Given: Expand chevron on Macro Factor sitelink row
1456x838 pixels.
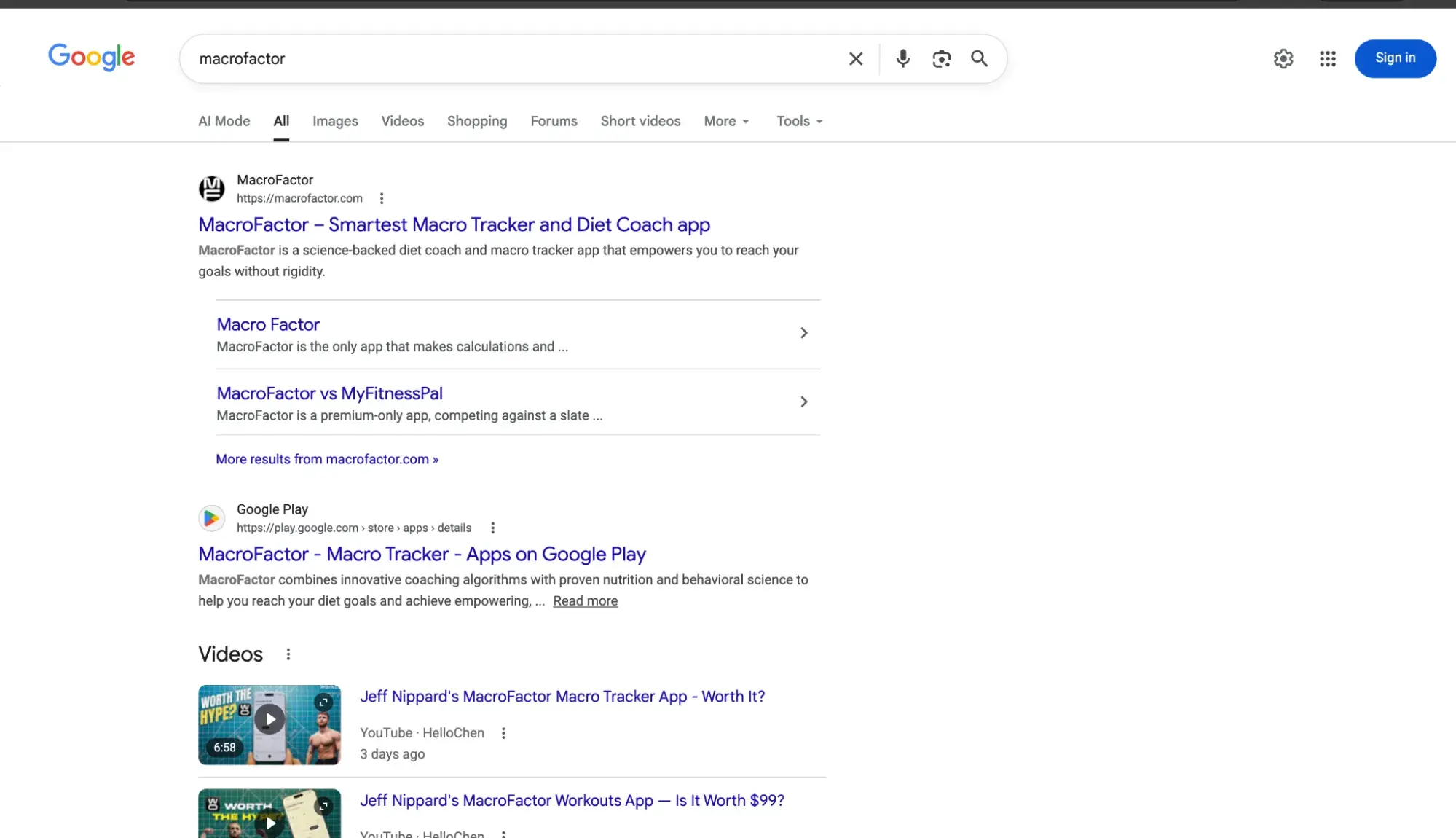Looking at the screenshot, I should pos(804,333).
